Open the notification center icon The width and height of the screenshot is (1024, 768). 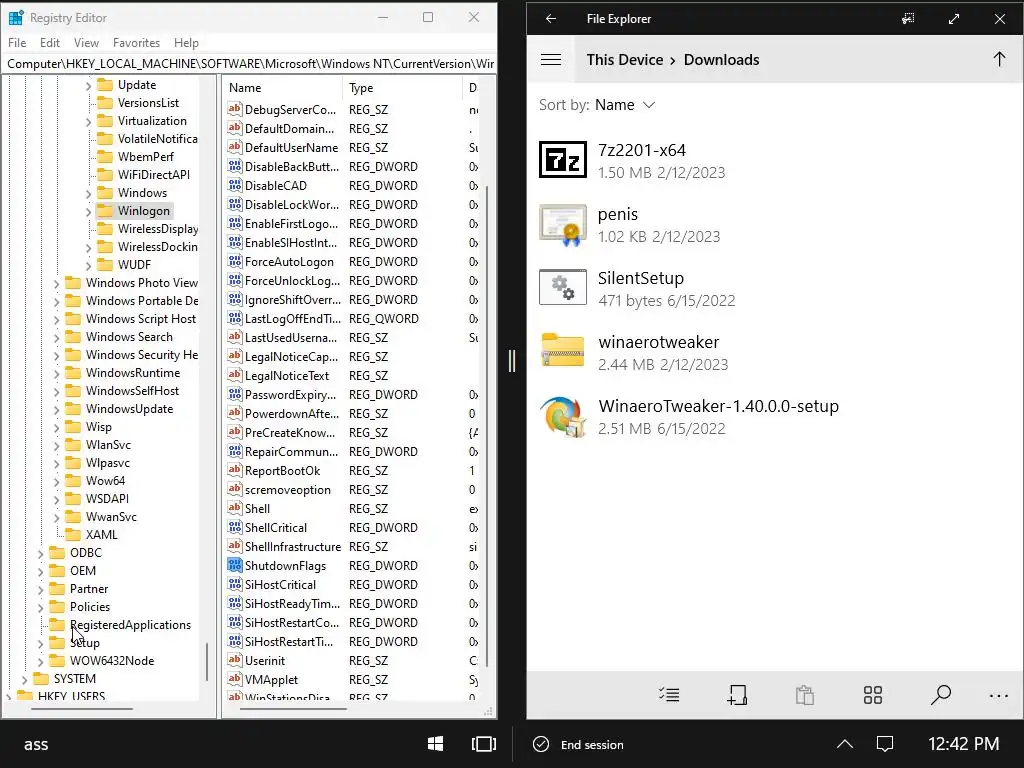point(885,744)
